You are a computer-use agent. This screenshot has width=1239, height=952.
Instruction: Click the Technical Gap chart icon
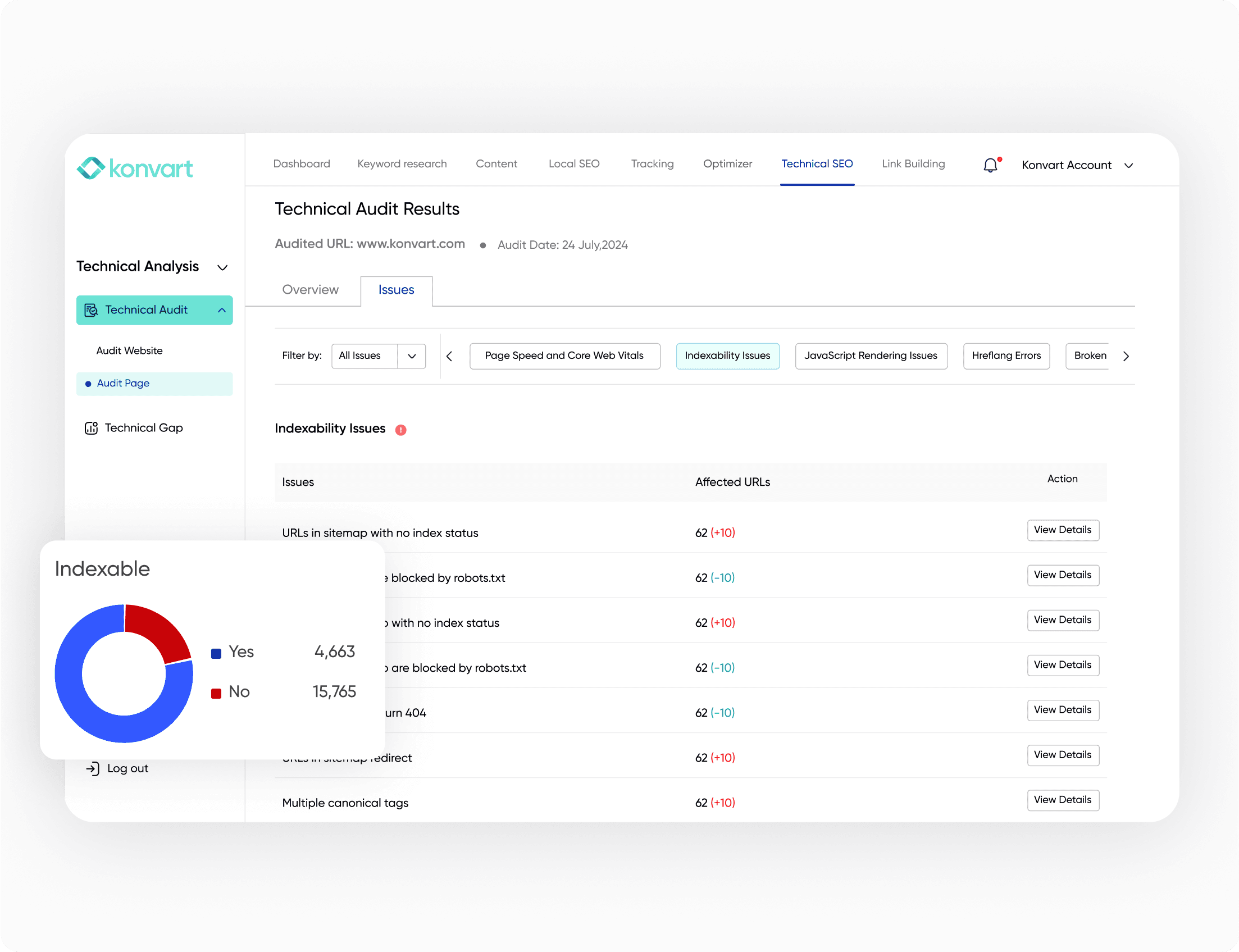coord(91,428)
